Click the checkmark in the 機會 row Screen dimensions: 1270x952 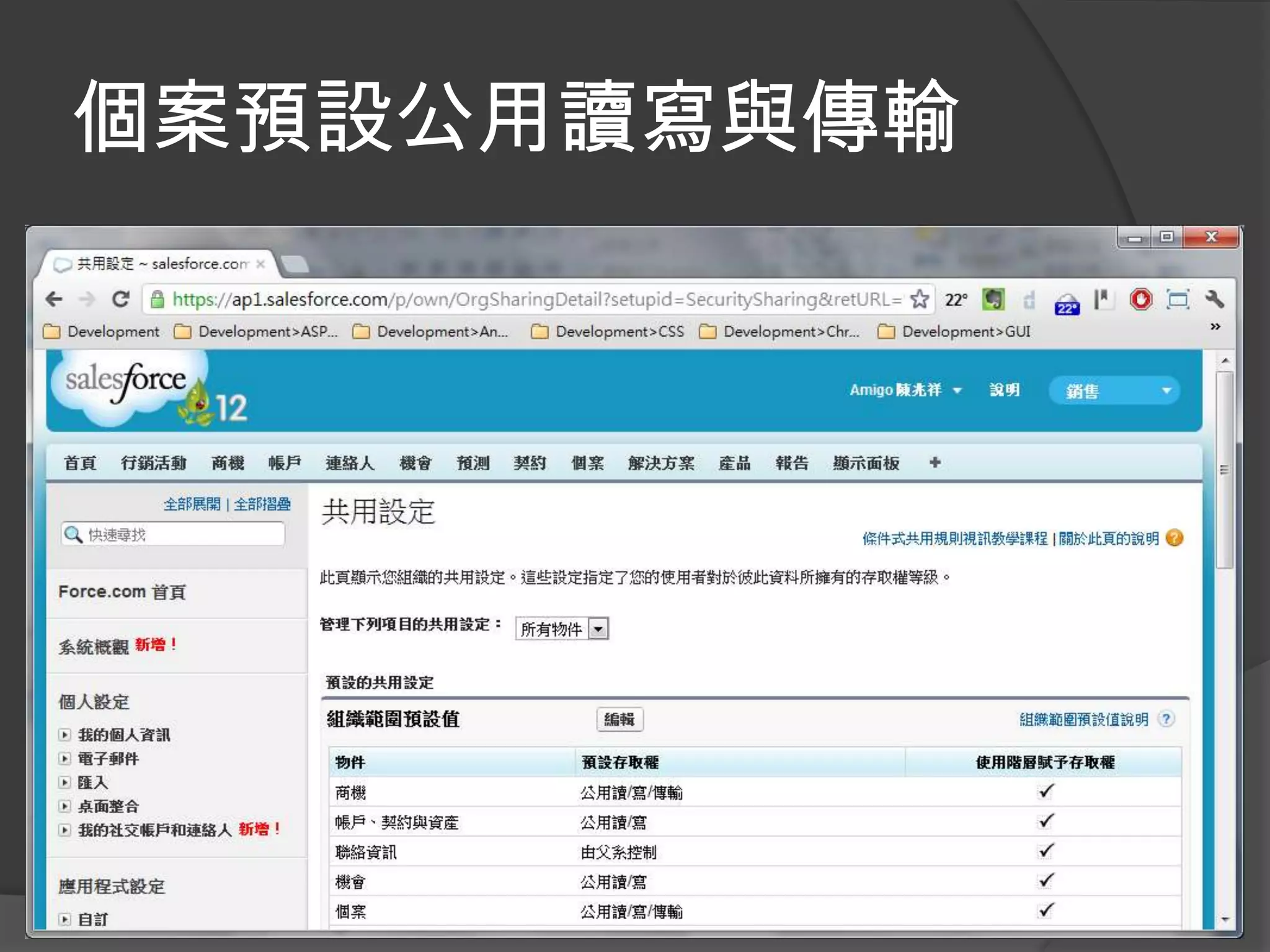click(1046, 881)
